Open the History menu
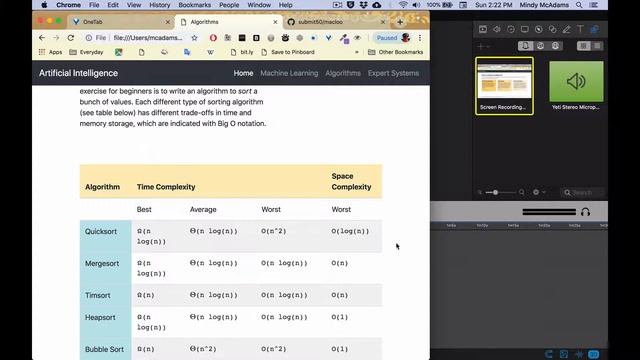Viewport: 640px width, 360px height. click(x=160, y=5)
